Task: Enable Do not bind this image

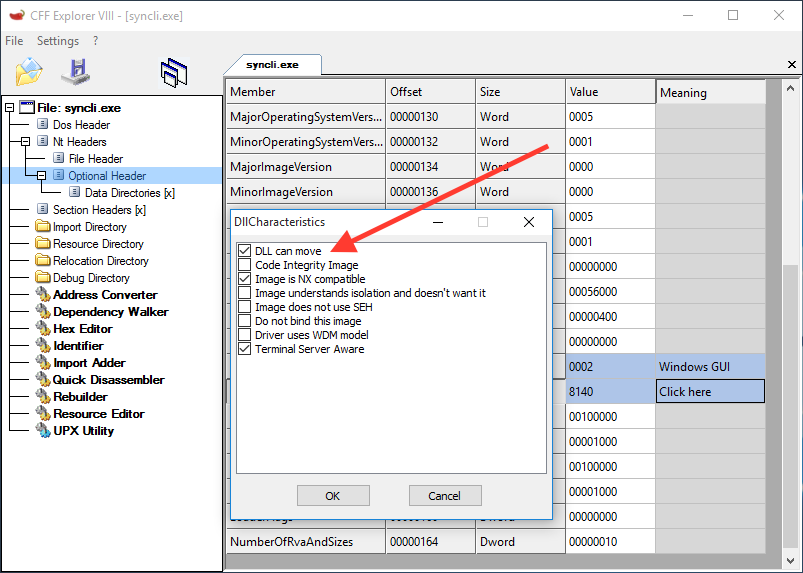Action: coord(245,321)
